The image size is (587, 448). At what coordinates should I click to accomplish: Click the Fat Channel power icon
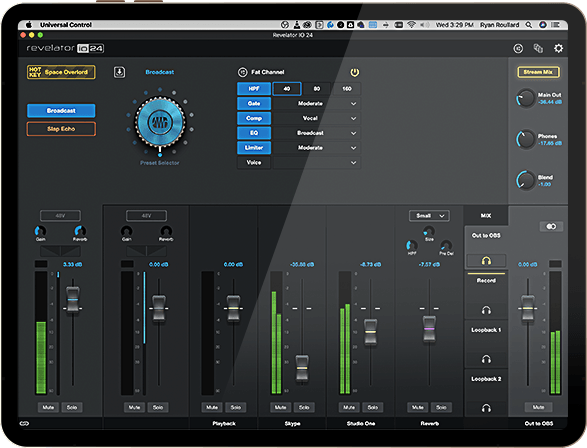pos(355,72)
